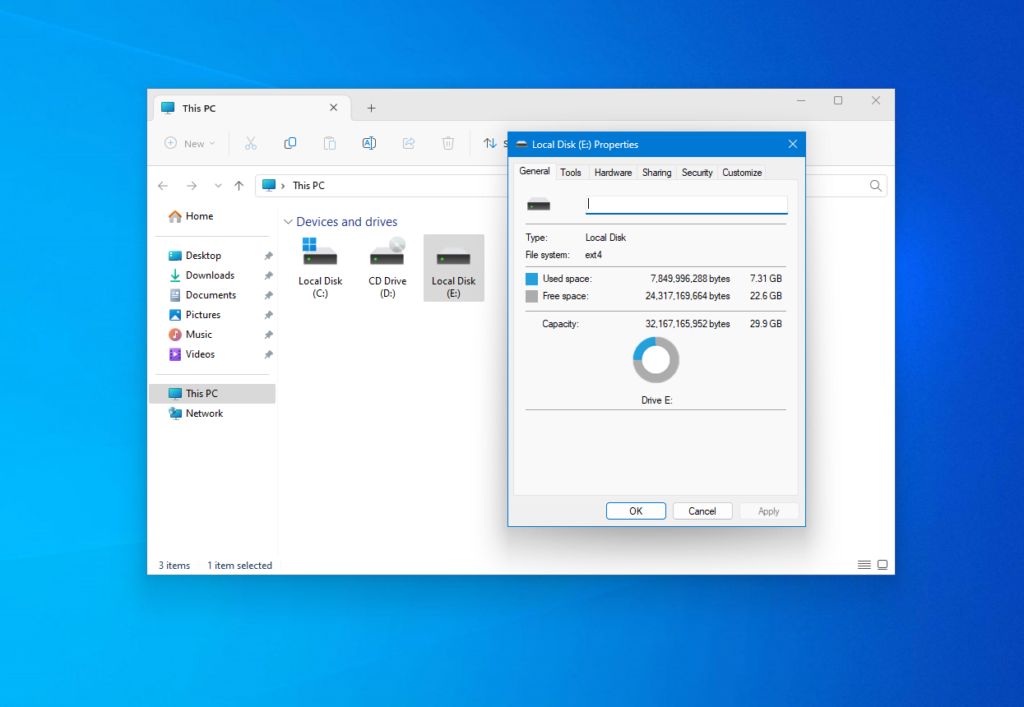The image size is (1024, 707).
Task: Click the Delete trash icon
Action: [x=449, y=143]
